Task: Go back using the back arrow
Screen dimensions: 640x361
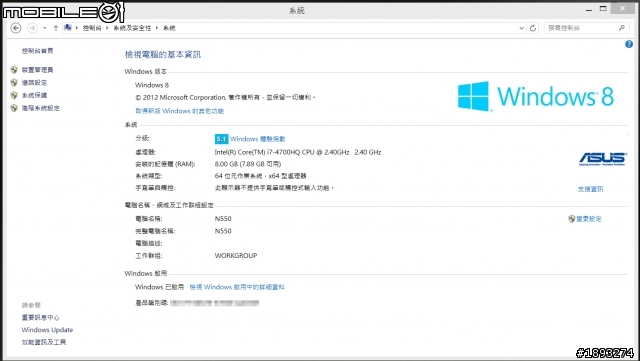Action: pyautogui.click(x=16, y=28)
